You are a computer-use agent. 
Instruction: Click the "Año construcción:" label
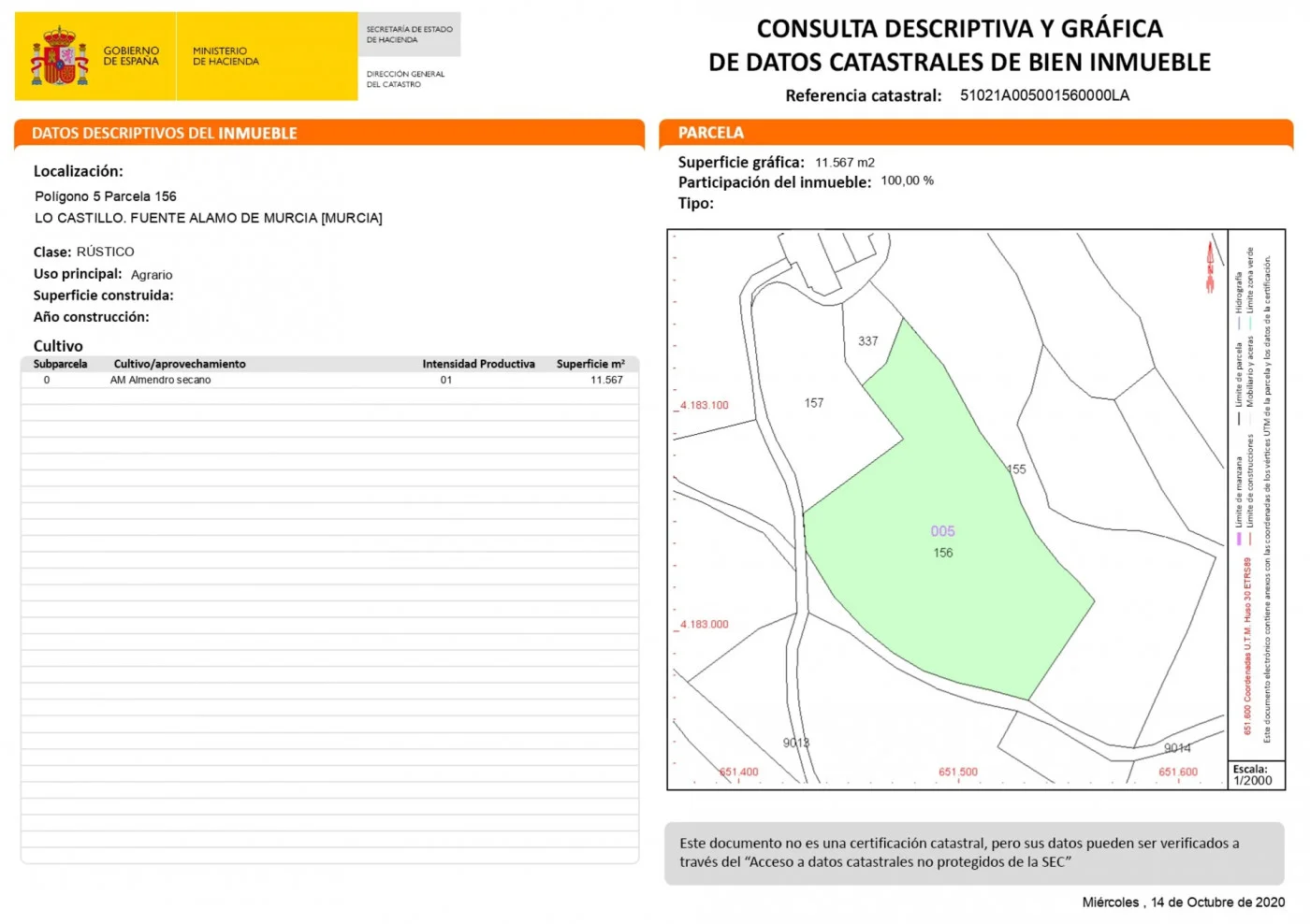pos(92,317)
